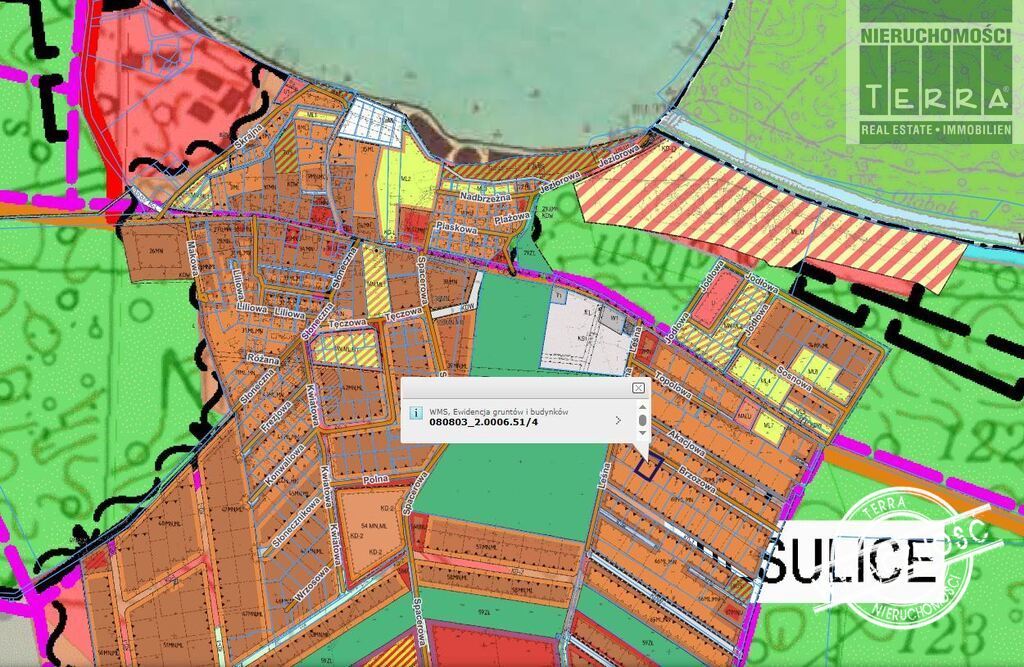Click the TERRA Nieruchomości logo

935,71
